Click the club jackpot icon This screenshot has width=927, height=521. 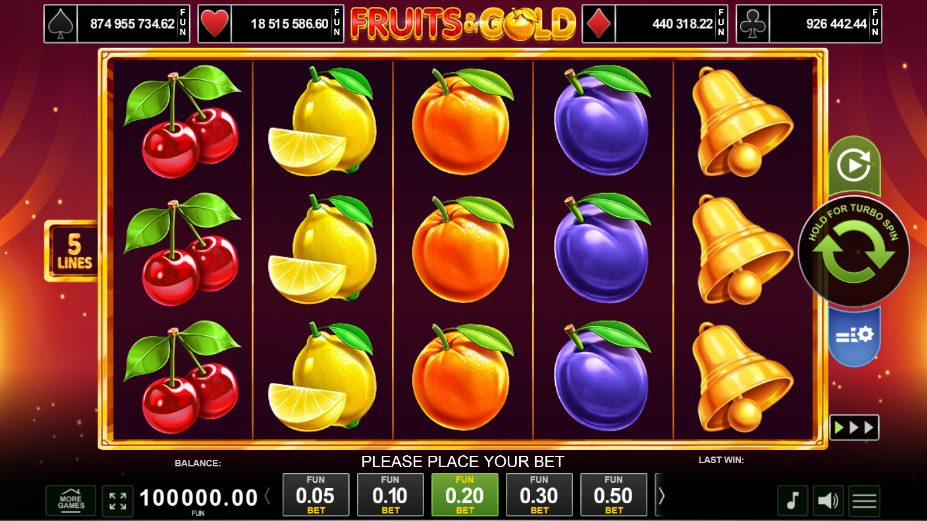753,24
